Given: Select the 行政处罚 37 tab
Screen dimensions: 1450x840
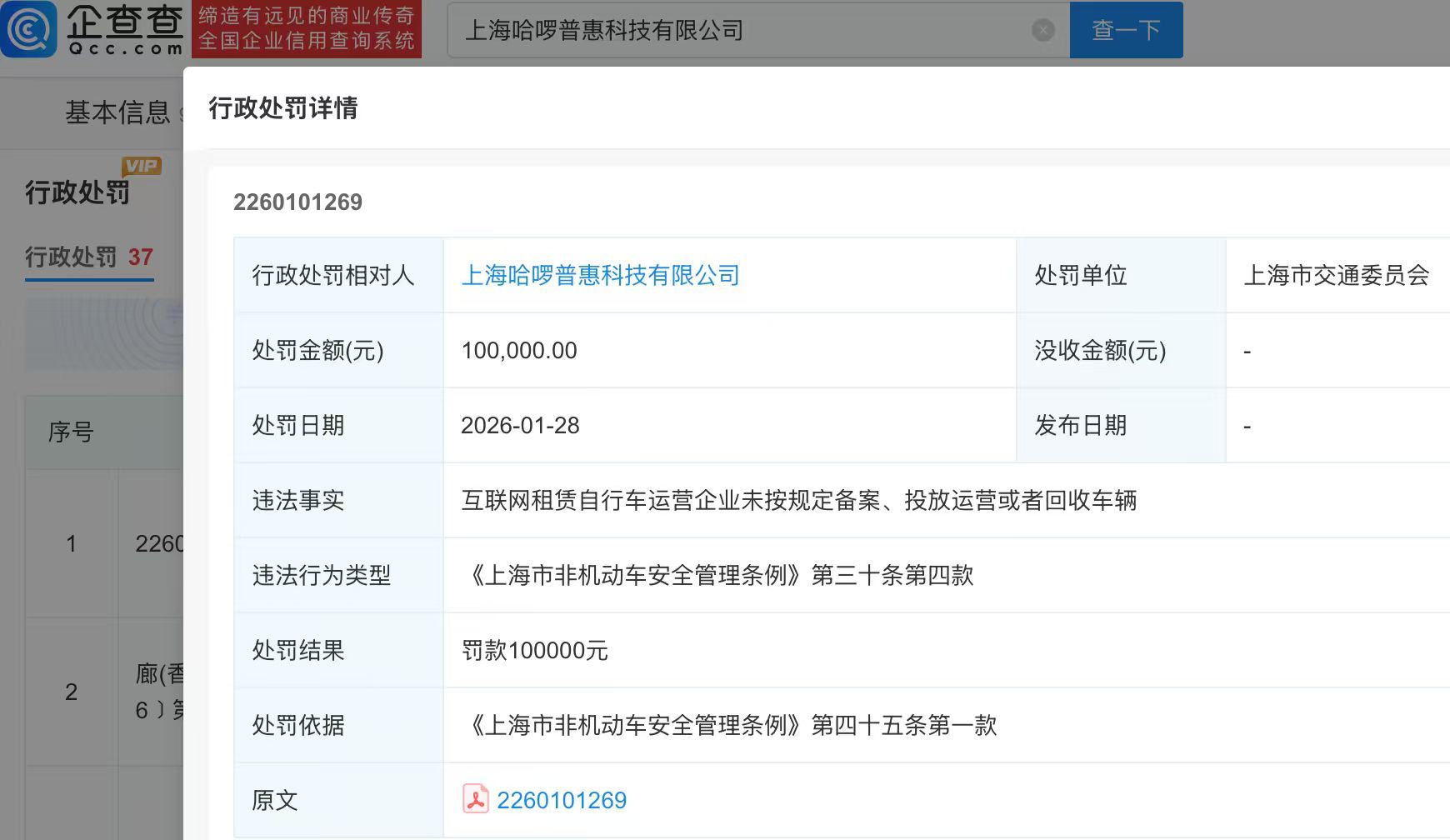Looking at the screenshot, I should (x=89, y=257).
